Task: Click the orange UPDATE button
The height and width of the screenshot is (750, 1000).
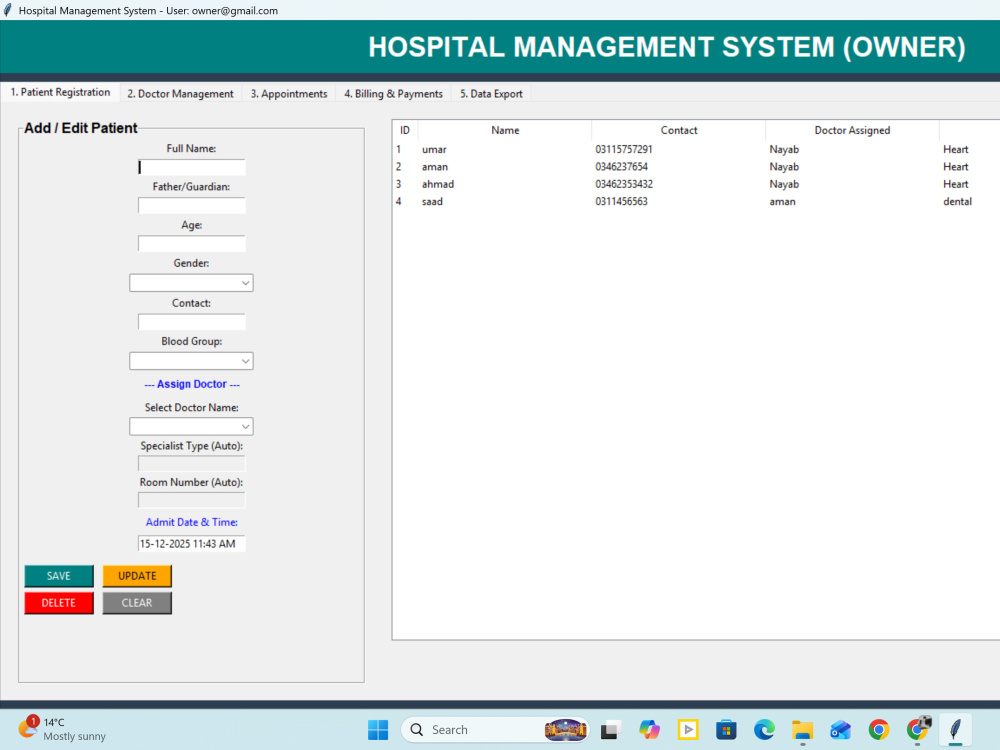Action: click(137, 576)
